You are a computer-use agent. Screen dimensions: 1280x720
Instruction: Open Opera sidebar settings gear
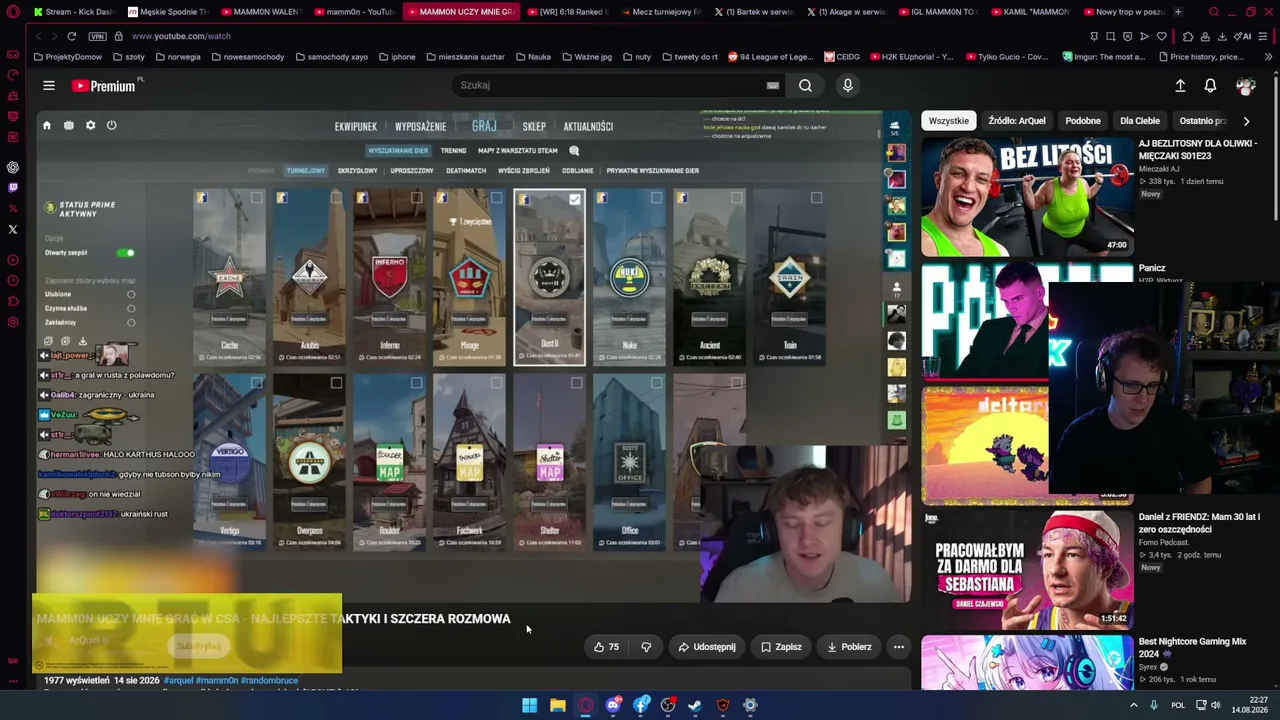point(13,322)
